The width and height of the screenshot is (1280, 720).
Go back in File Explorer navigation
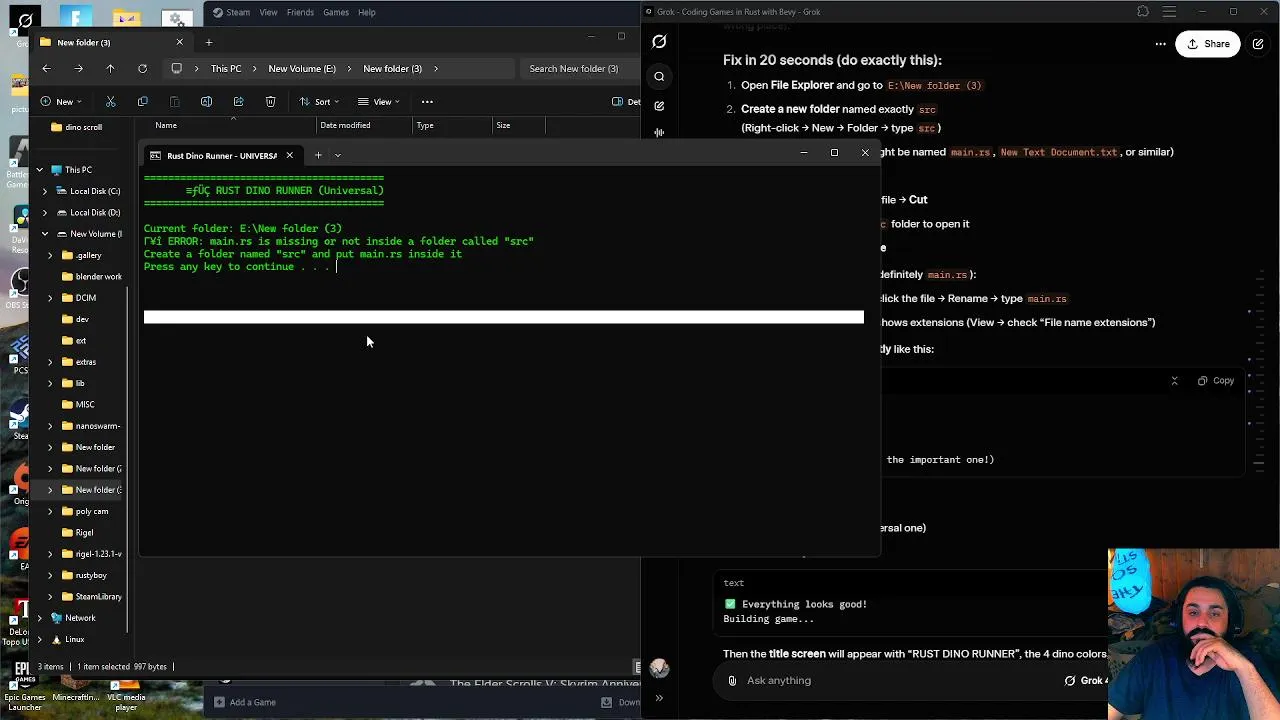tap(46, 68)
